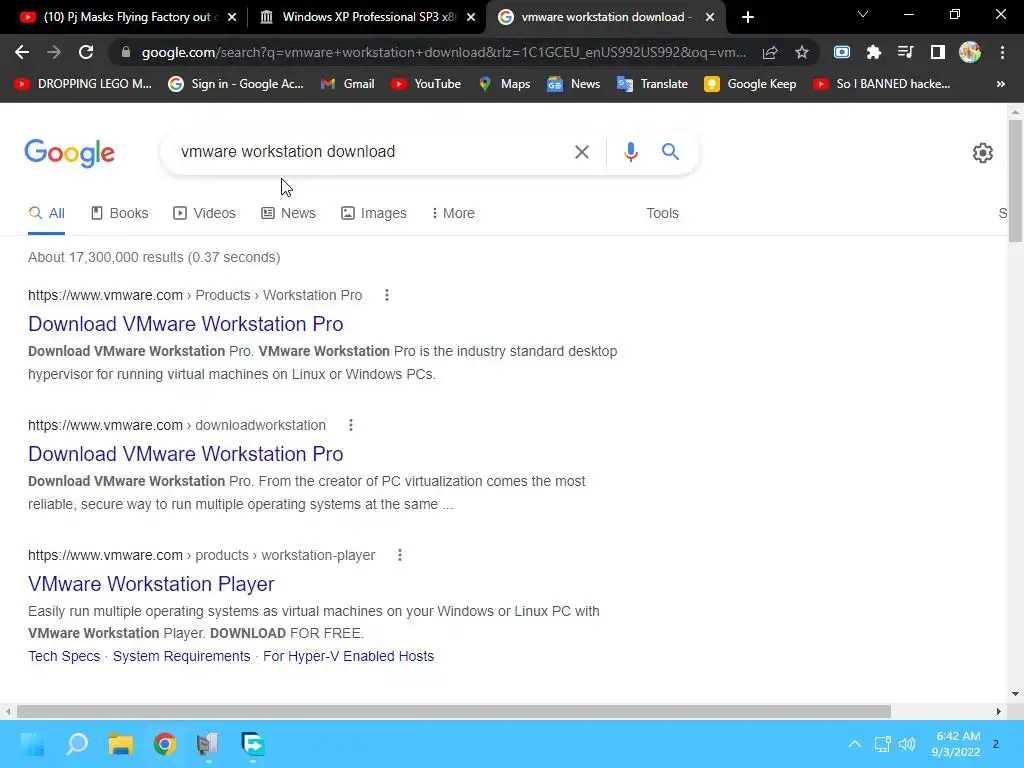Open the volume control in system tray

[x=906, y=744]
